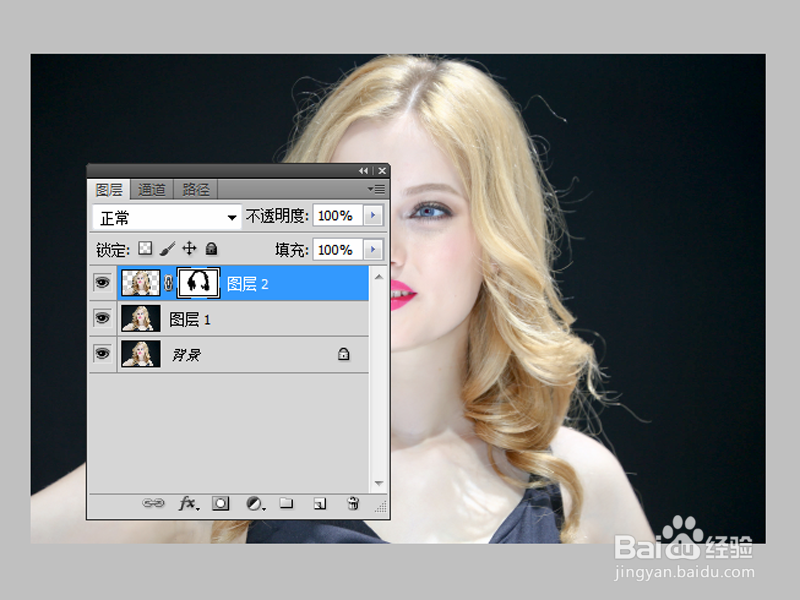Click the 不透明度 100% field
This screenshot has width=800, height=600.
click(337, 215)
